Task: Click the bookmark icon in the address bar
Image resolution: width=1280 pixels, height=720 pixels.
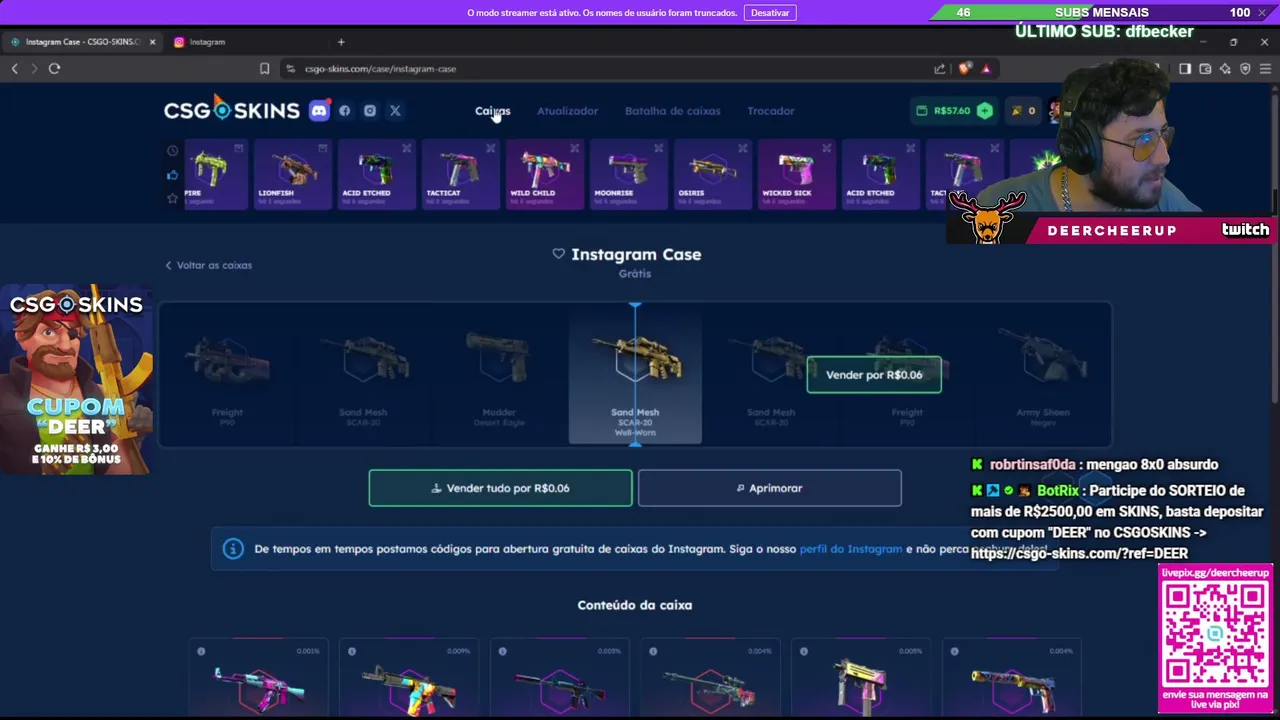Action: coord(264,69)
